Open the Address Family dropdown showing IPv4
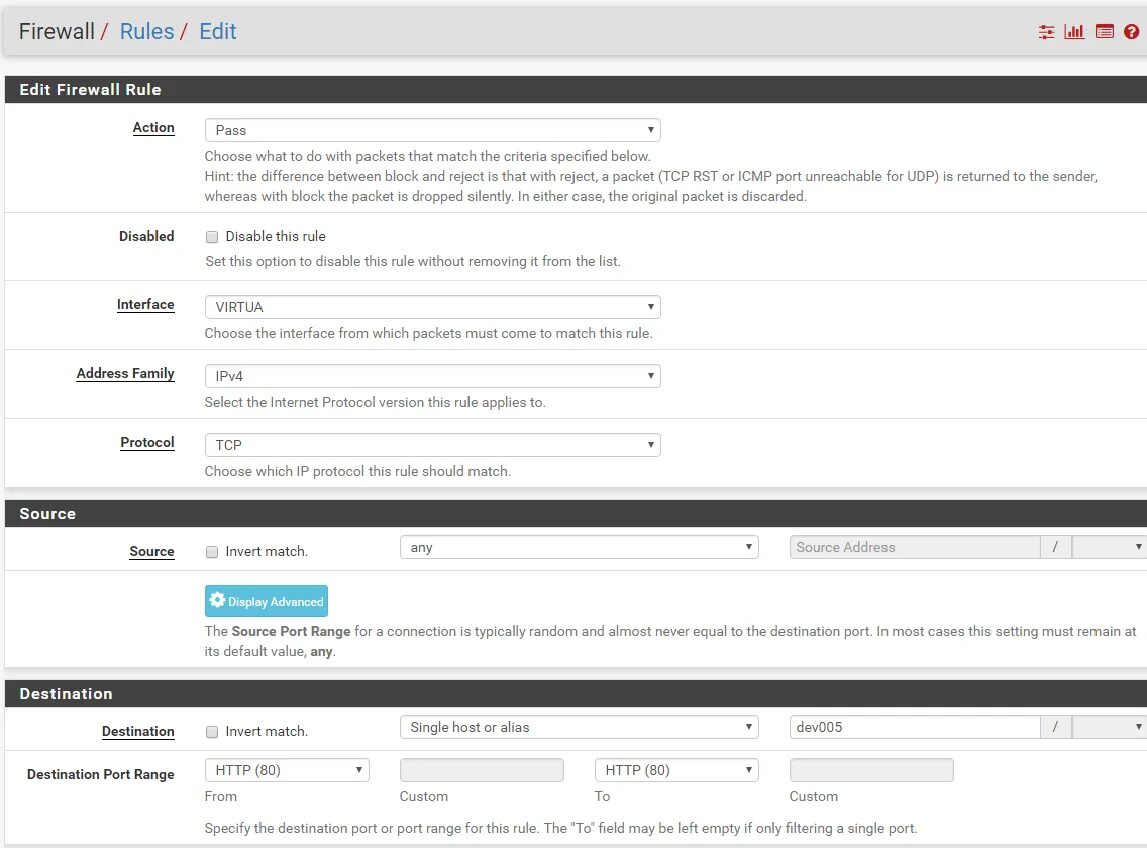Image resolution: width=1147 pixels, height=848 pixels. 432,376
